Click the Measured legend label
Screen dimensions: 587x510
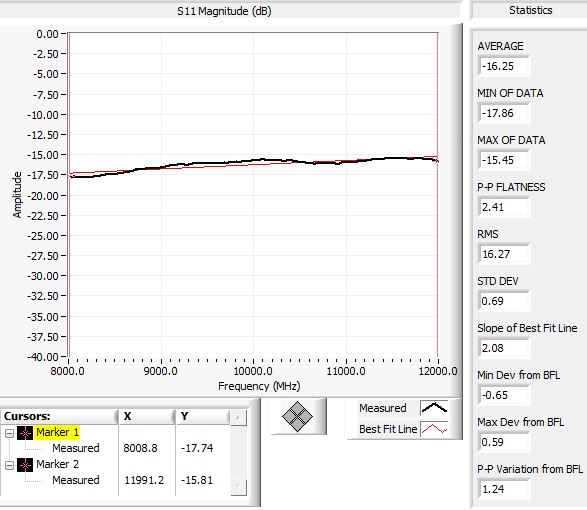383,408
